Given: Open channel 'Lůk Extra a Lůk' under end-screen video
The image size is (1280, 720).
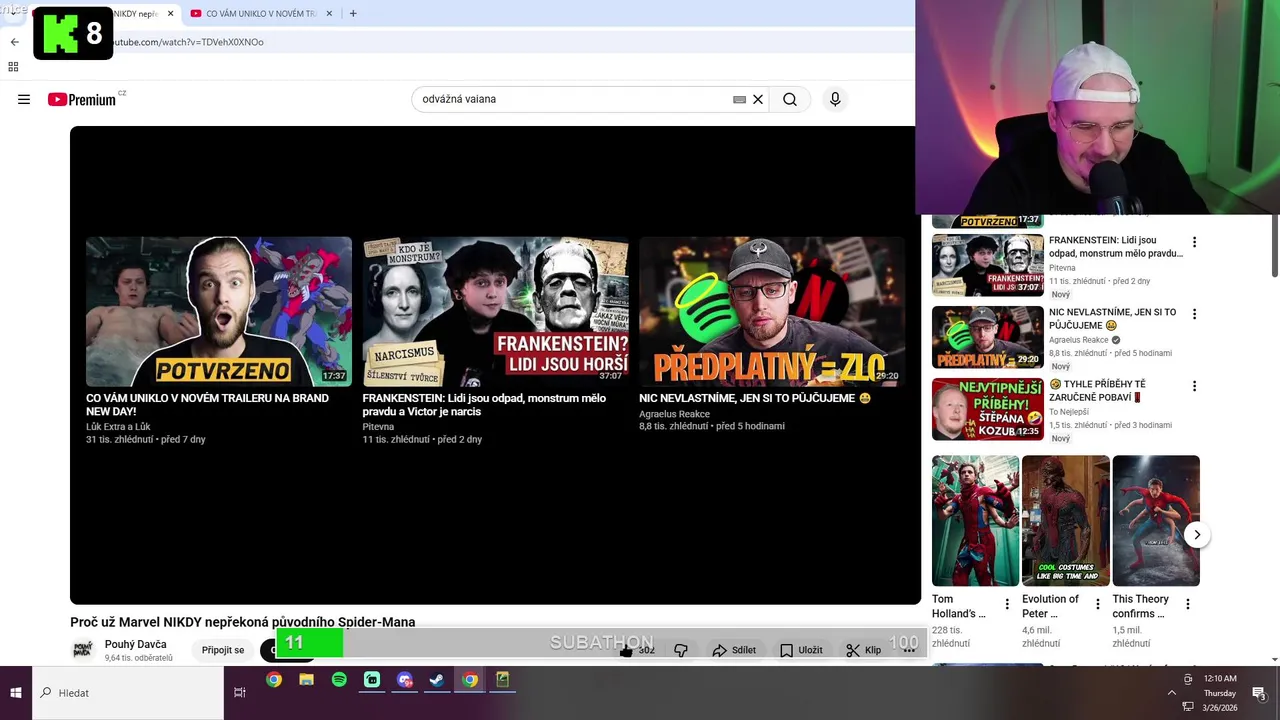Looking at the screenshot, I should tap(118, 427).
